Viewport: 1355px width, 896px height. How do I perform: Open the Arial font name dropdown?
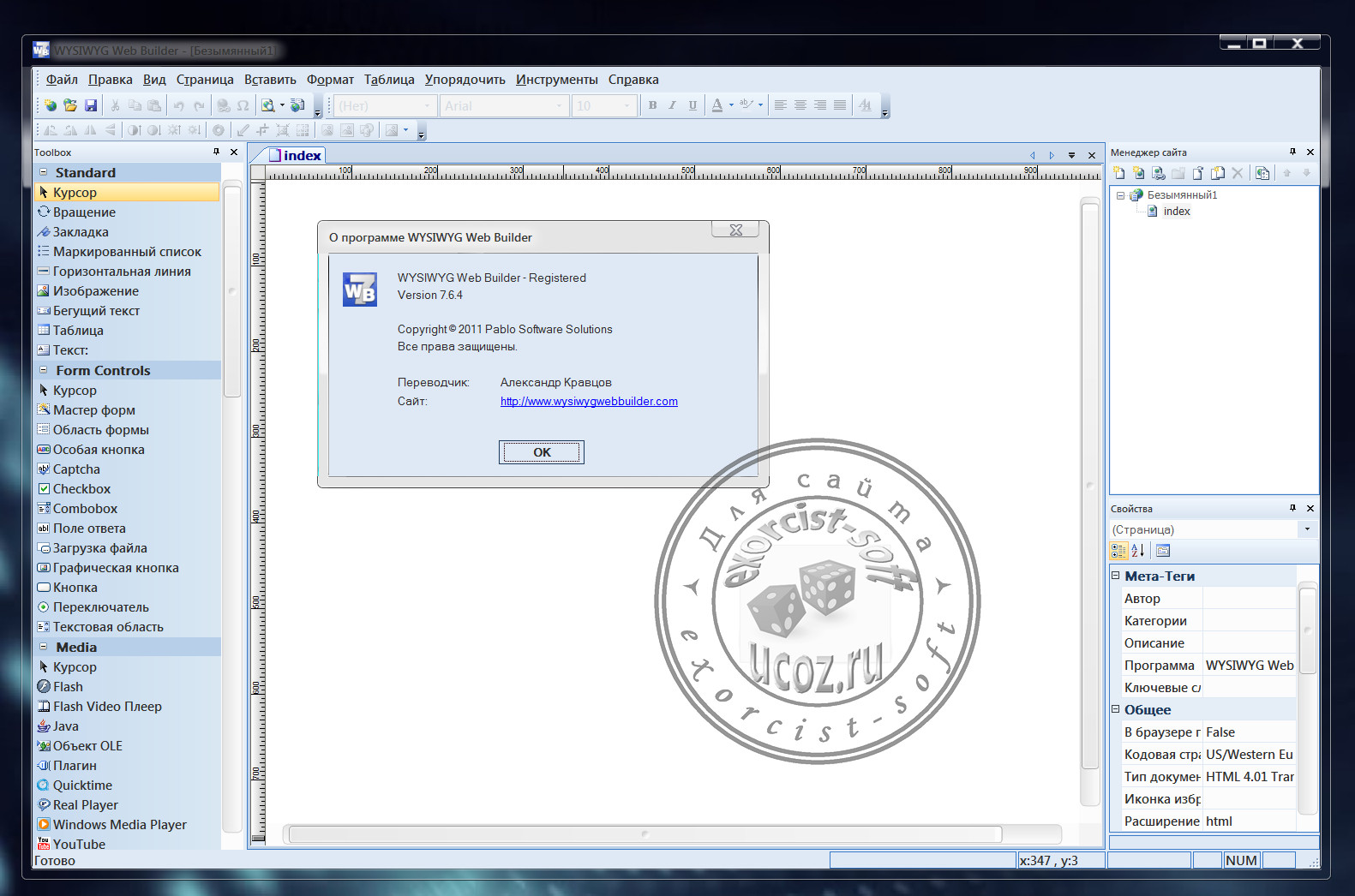559,106
